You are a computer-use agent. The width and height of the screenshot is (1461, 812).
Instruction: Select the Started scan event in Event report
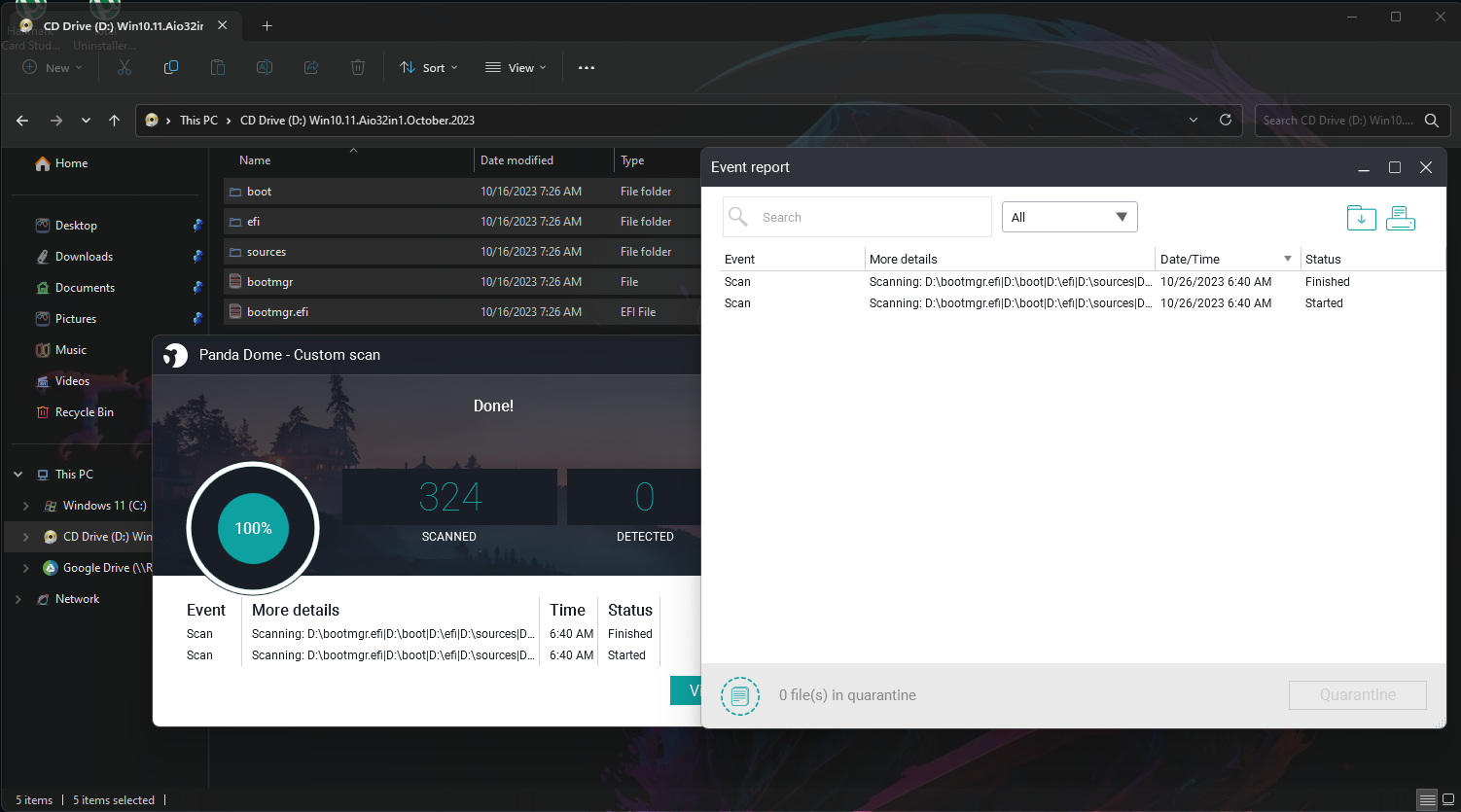pyautogui.click(x=1083, y=303)
